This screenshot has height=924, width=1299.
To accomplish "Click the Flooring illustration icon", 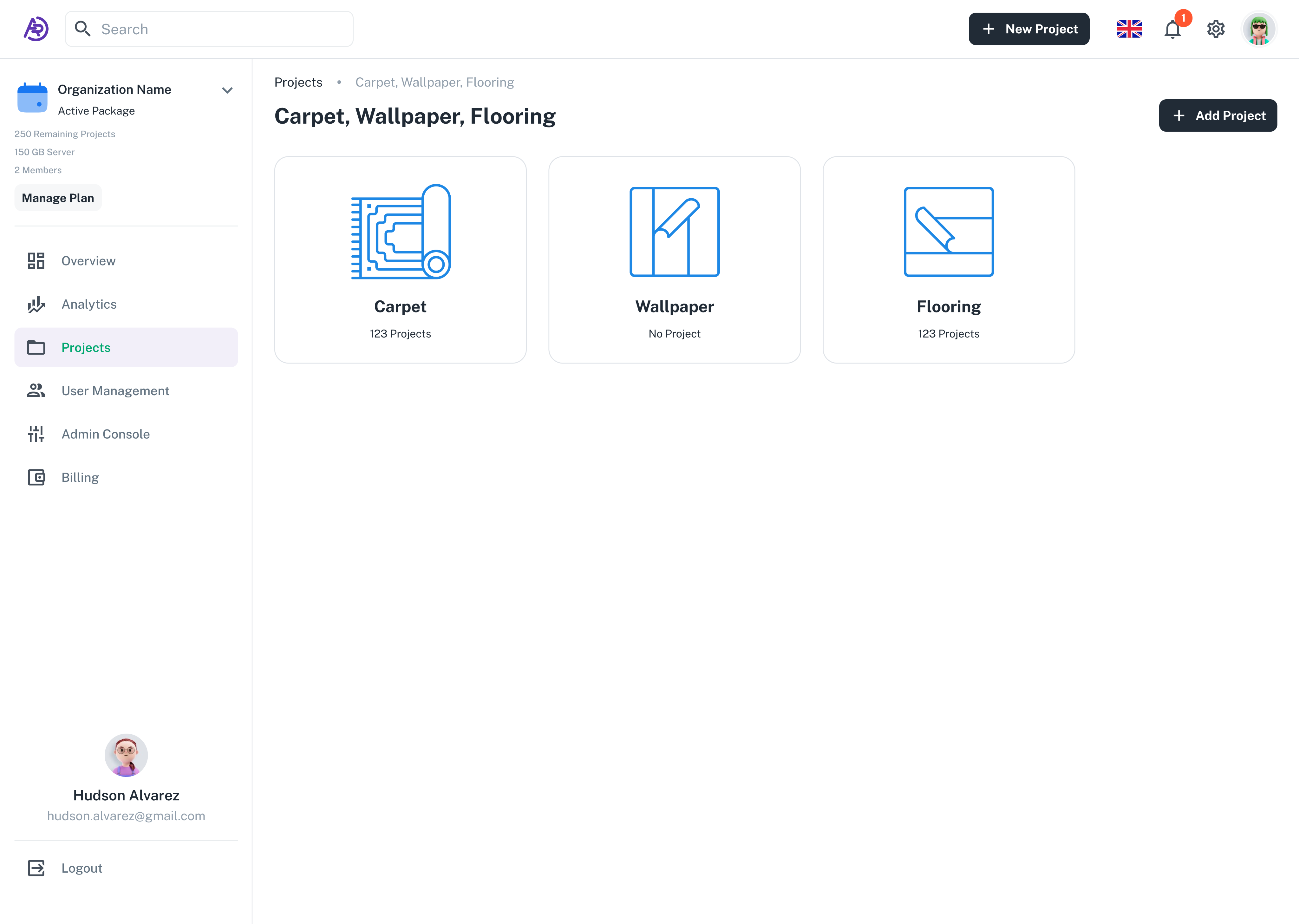I will coord(948,232).
